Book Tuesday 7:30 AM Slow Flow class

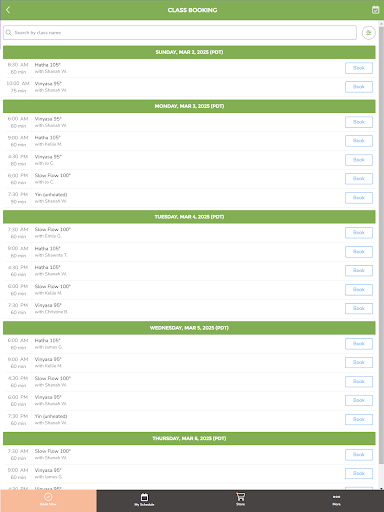[x=359, y=233]
